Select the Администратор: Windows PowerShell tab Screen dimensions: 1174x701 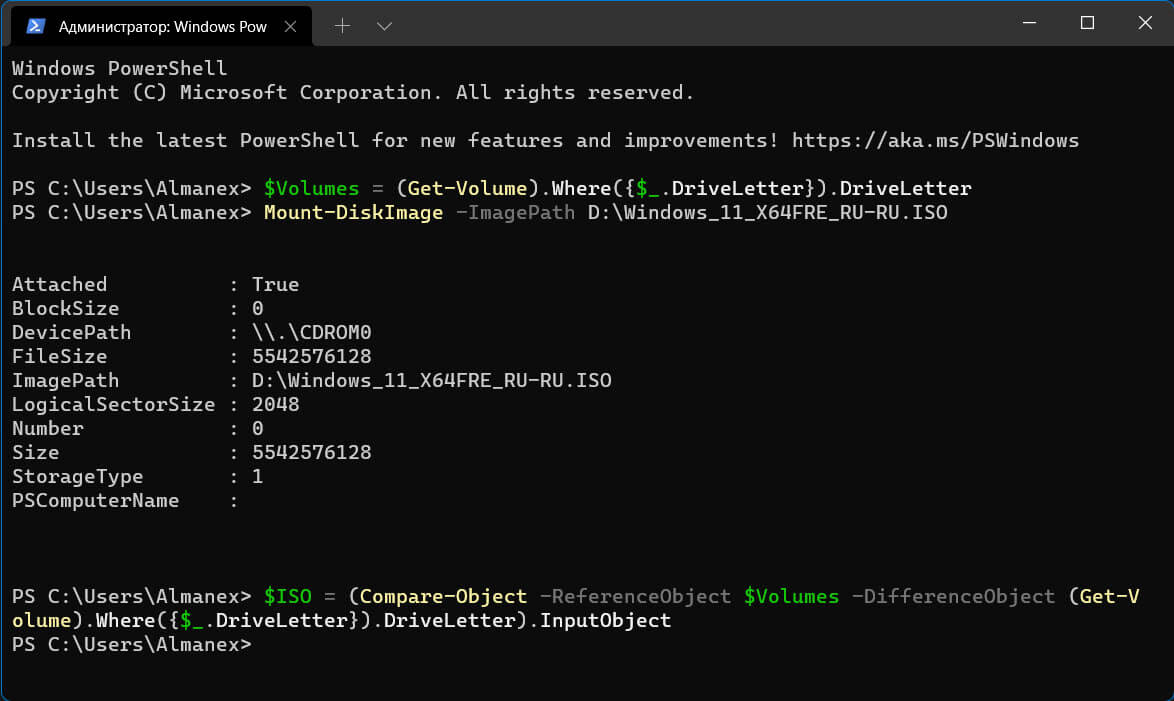(162, 26)
